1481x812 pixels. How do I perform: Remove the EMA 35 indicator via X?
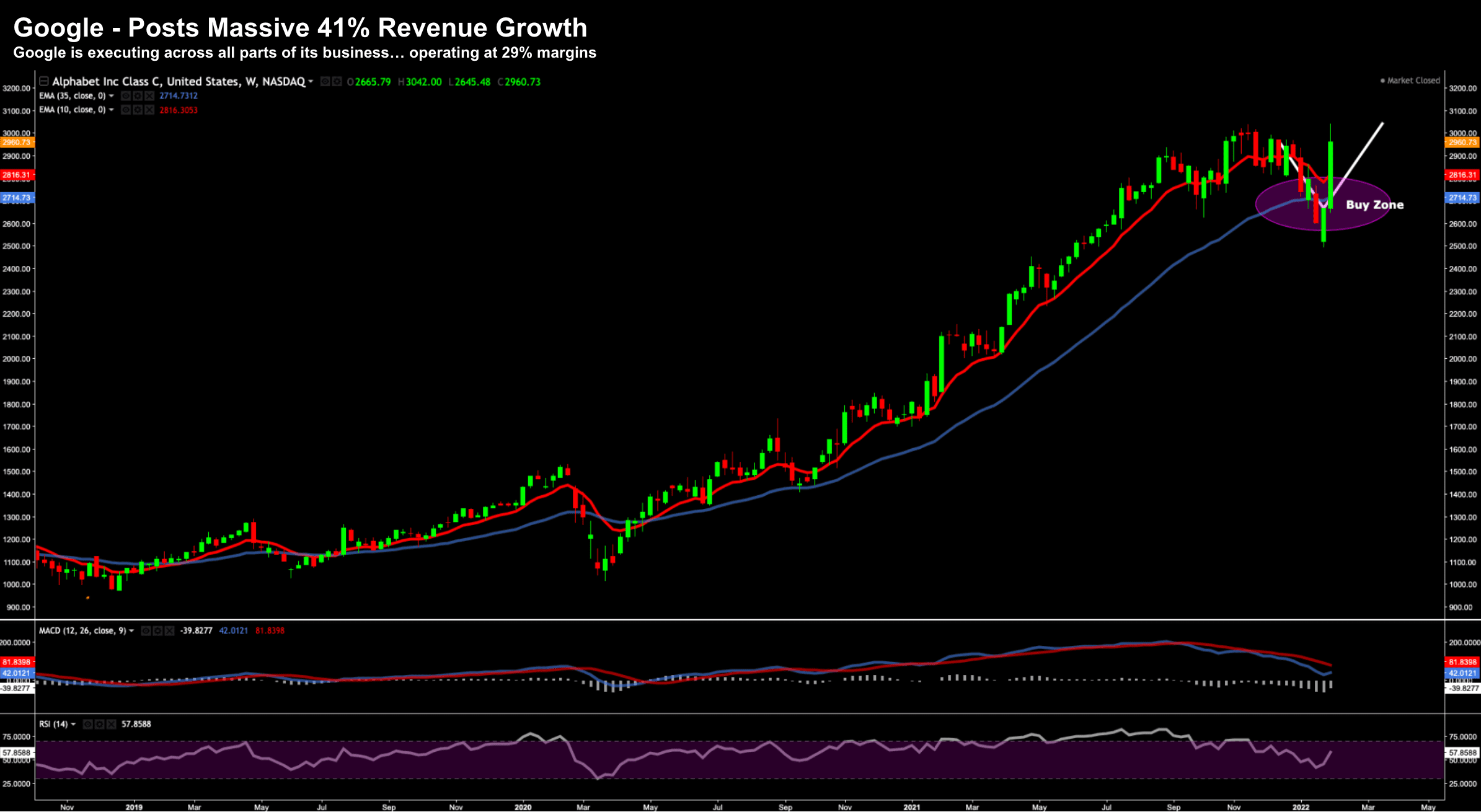point(149,96)
